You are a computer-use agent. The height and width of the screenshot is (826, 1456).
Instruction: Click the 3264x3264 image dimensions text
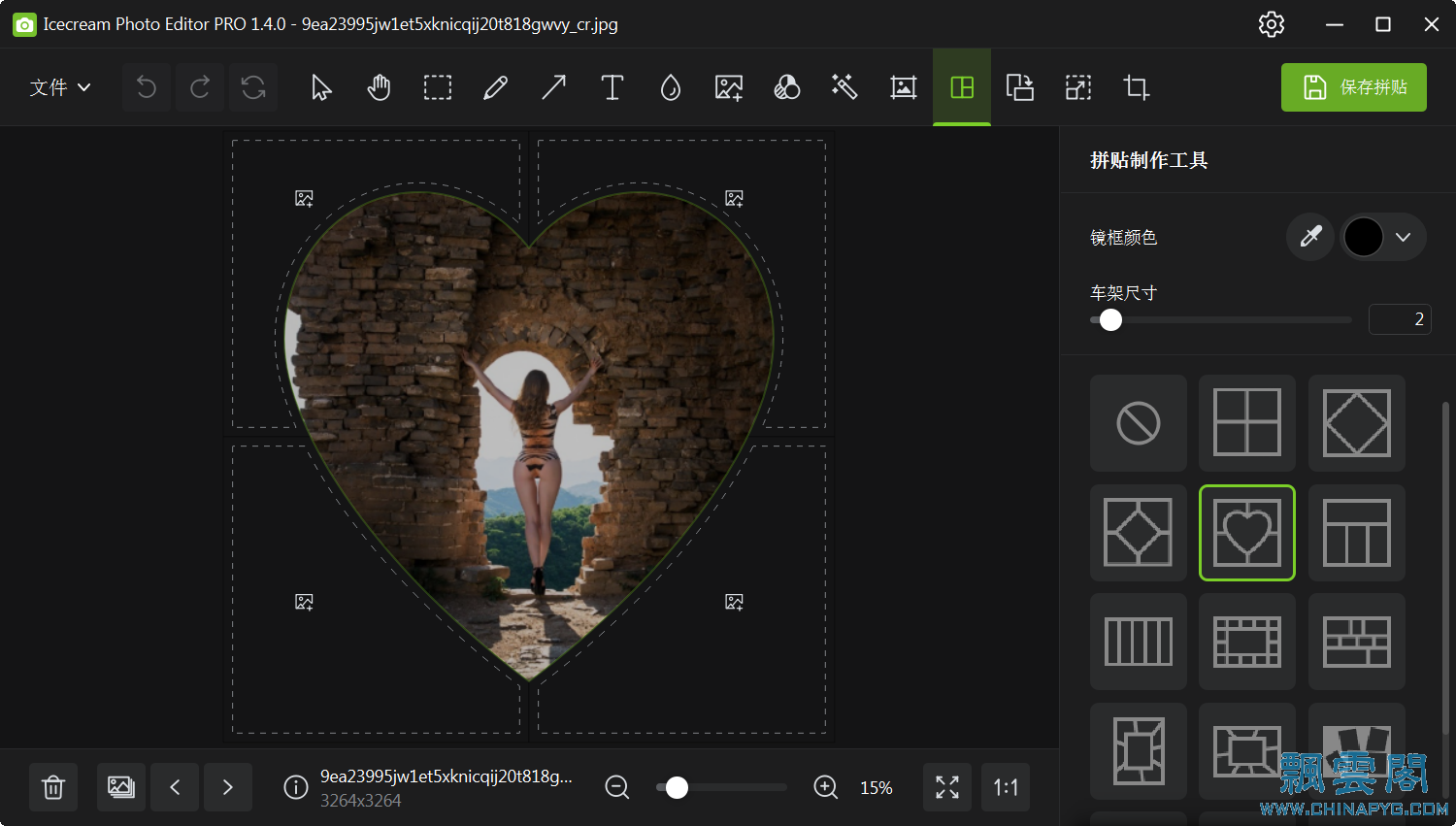(x=360, y=801)
